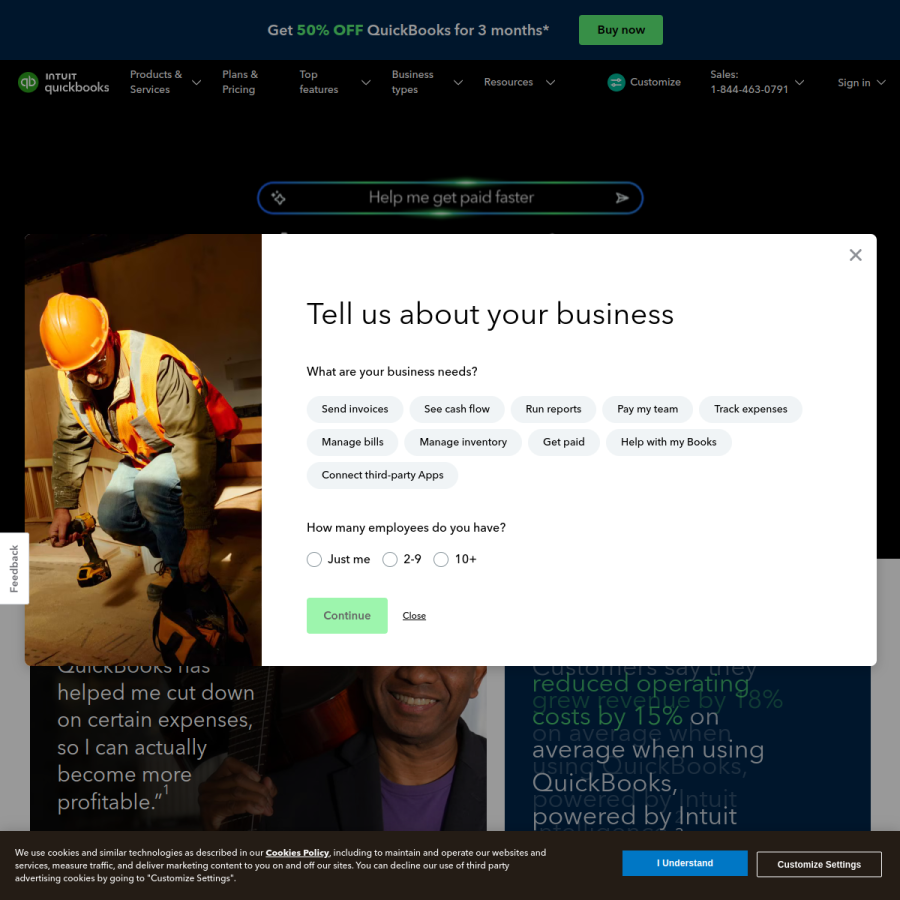Click the Sign in menu item

pos(854,83)
